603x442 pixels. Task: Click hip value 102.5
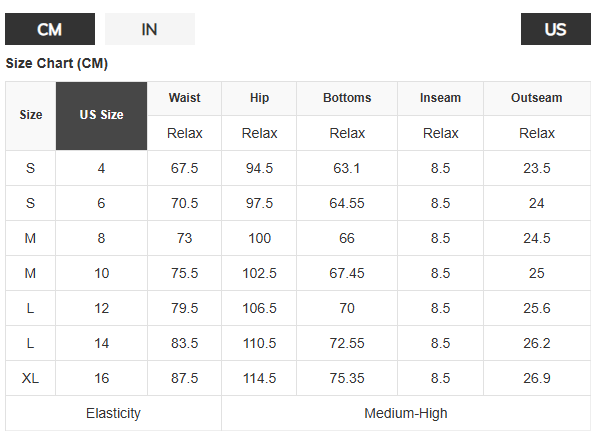coord(259,273)
